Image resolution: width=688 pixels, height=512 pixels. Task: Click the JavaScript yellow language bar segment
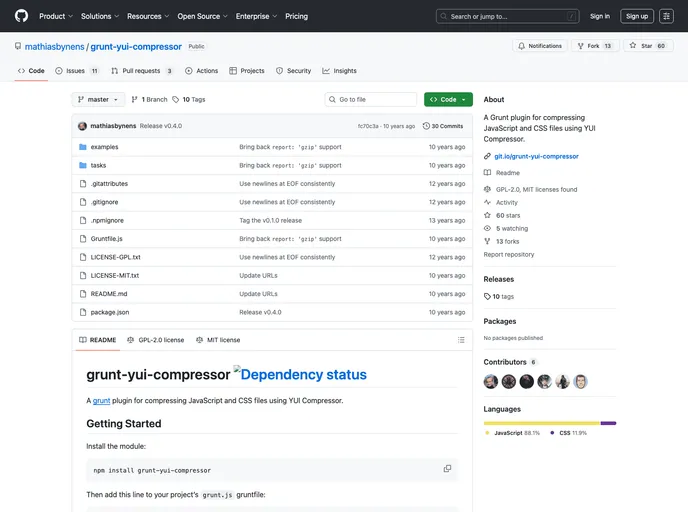coord(542,423)
